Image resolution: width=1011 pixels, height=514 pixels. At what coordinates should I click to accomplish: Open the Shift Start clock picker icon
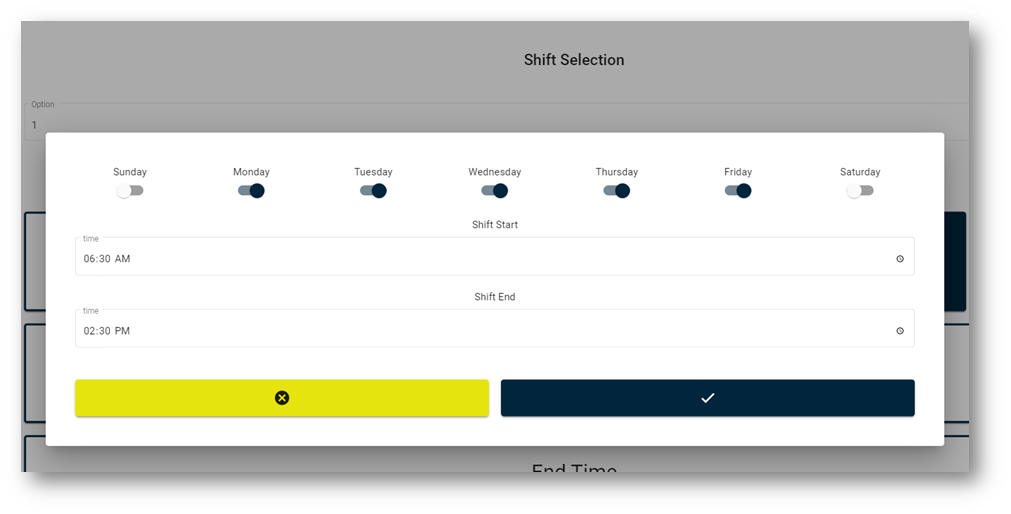pyautogui.click(x=900, y=259)
